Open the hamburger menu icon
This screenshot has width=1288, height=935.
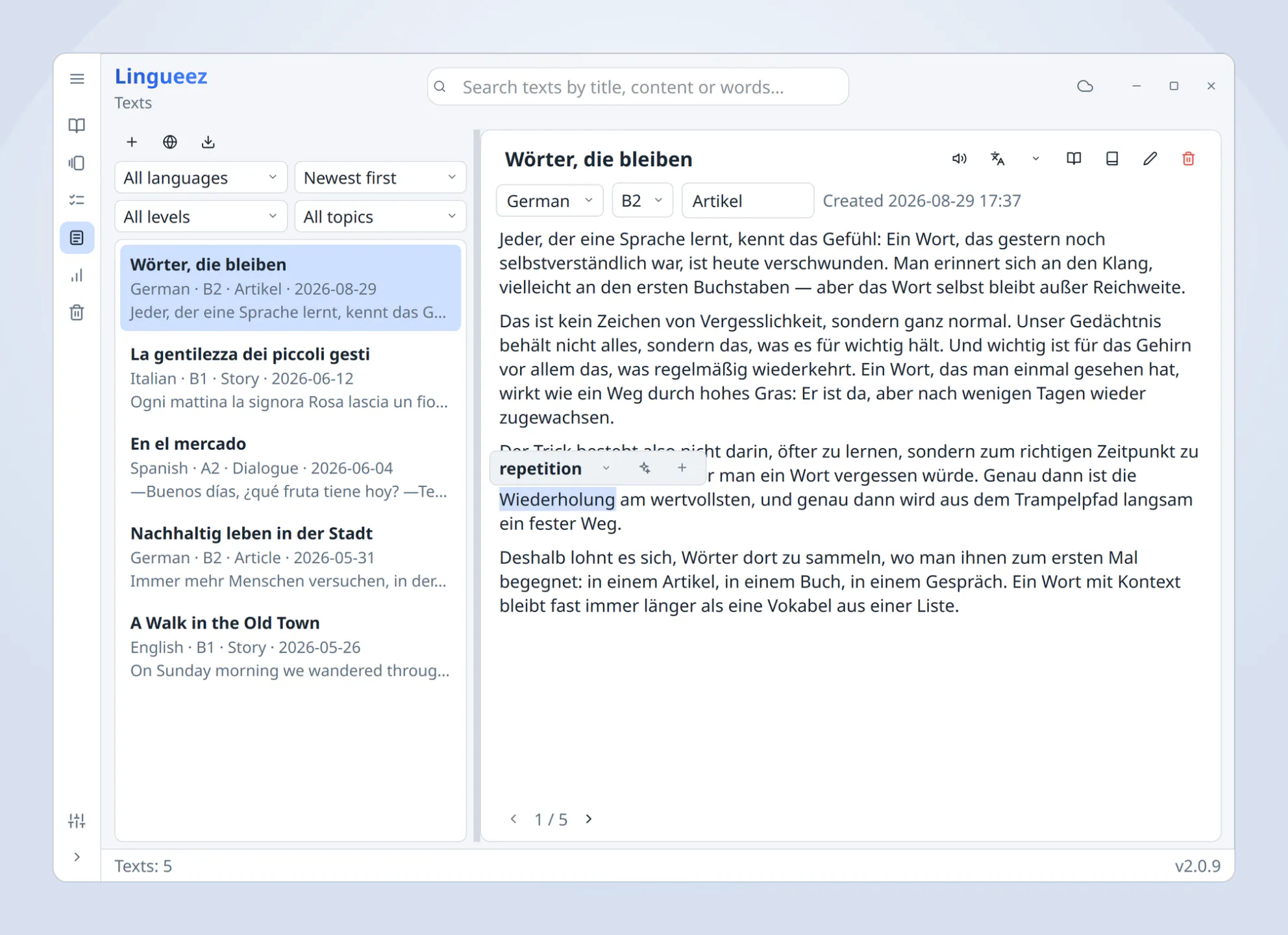click(77, 79)
